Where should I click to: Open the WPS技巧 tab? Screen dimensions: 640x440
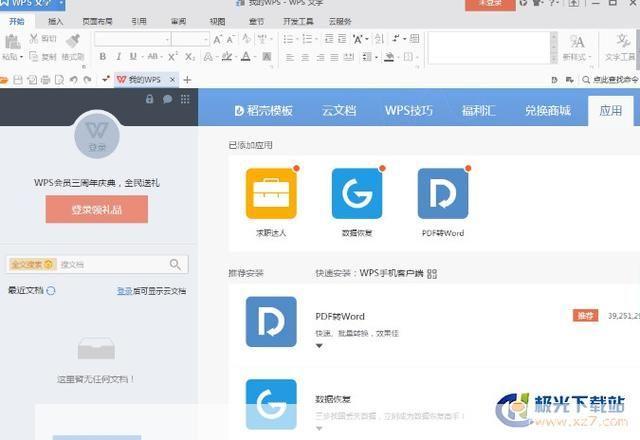(x=409, y=111)
